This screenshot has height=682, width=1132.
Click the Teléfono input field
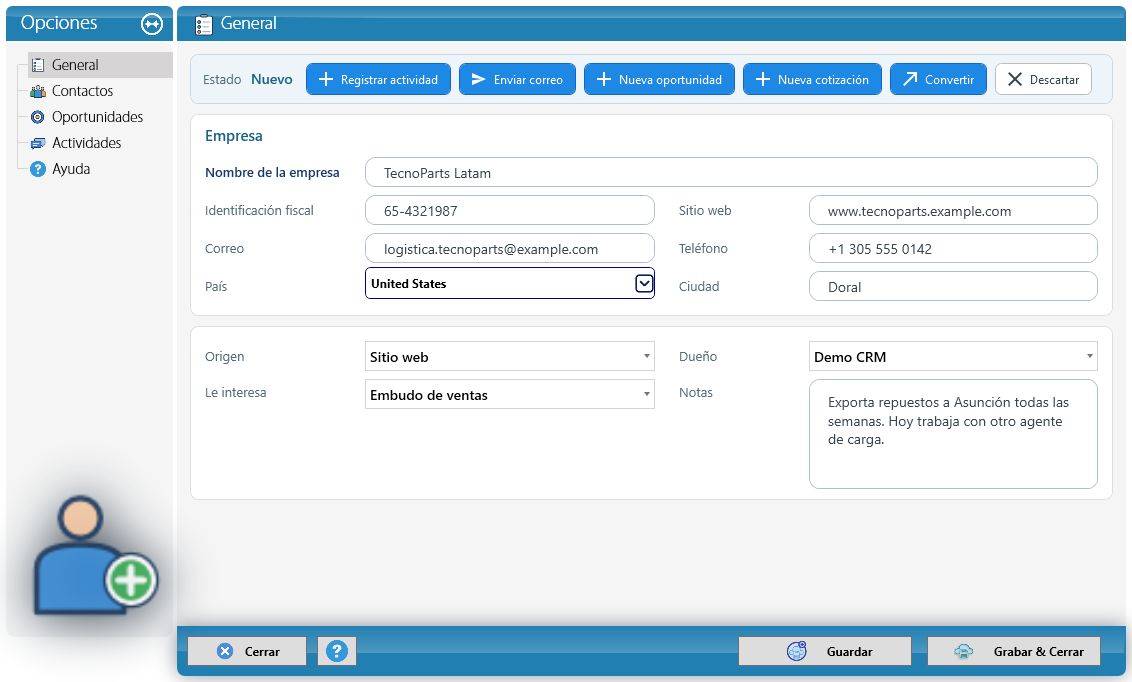[953, 248]
